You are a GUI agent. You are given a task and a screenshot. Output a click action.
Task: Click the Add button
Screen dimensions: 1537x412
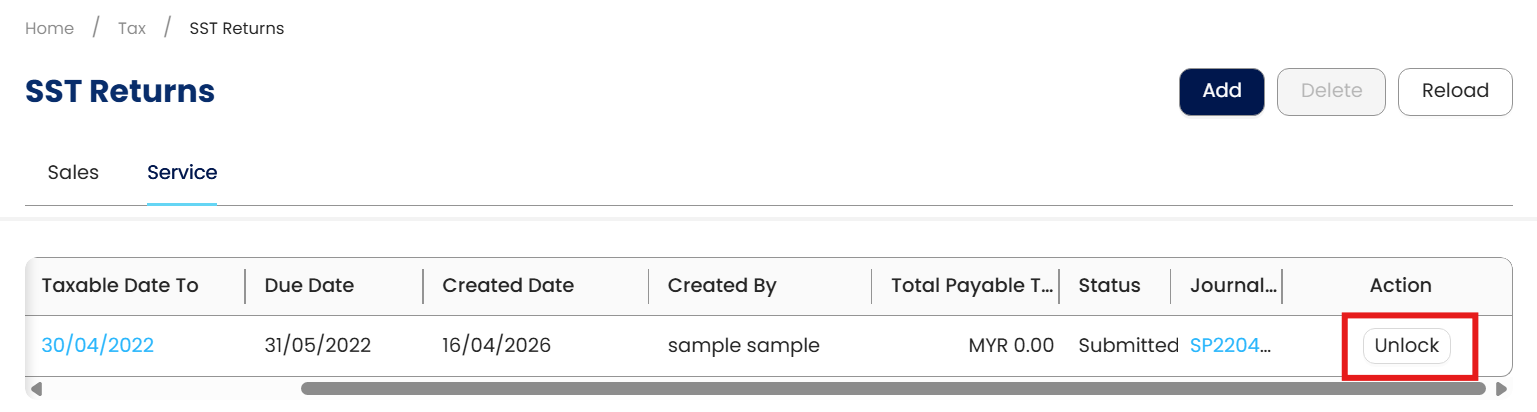[x=1221, y=91]
